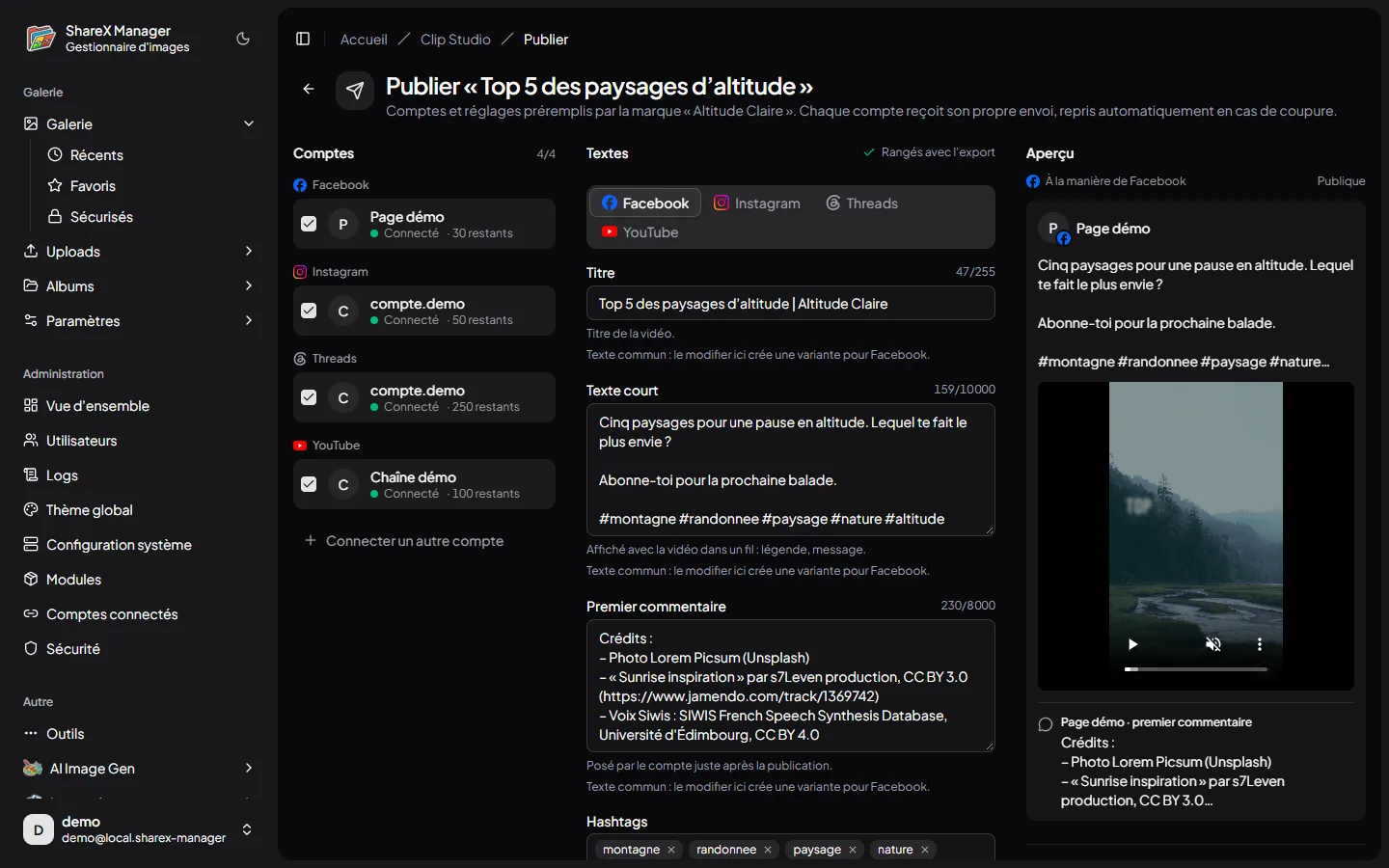Toggle dark mode moon icon

click(243, 39)
